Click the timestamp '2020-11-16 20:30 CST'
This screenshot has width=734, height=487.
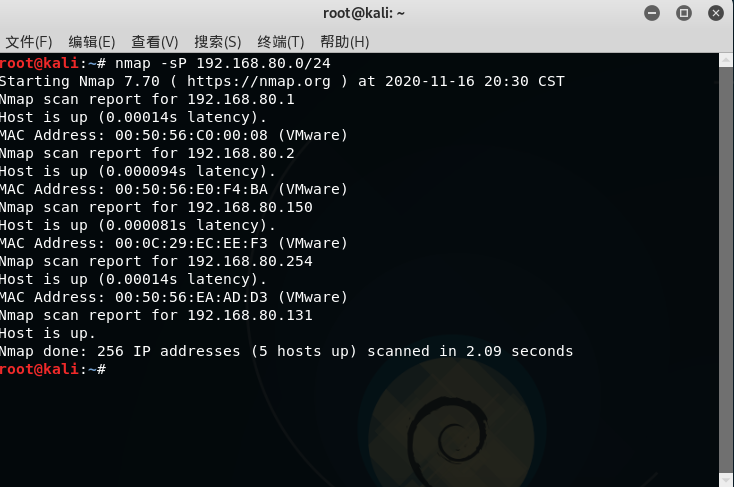coord(475,81)
